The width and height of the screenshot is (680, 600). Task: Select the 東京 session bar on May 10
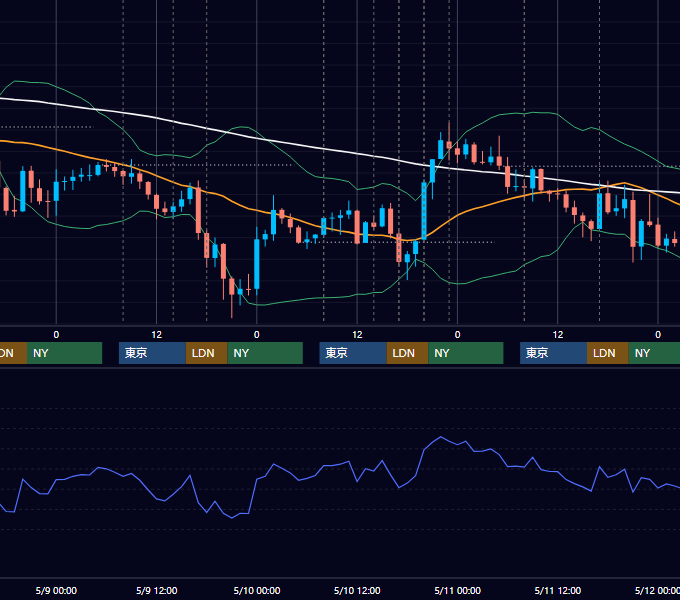pyautogui.click(x=353, y=353)
